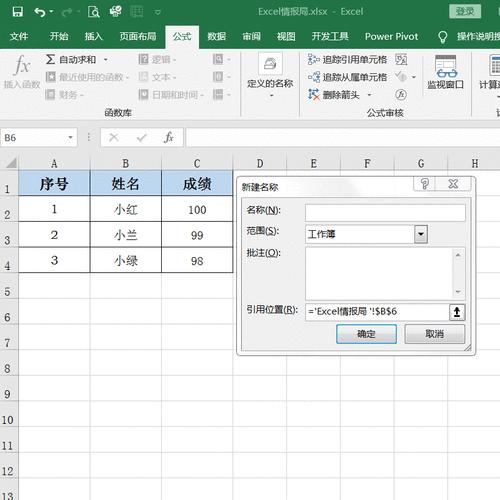Close the New Name dialog
Screen dimensions: 500x500
[453, 184]
